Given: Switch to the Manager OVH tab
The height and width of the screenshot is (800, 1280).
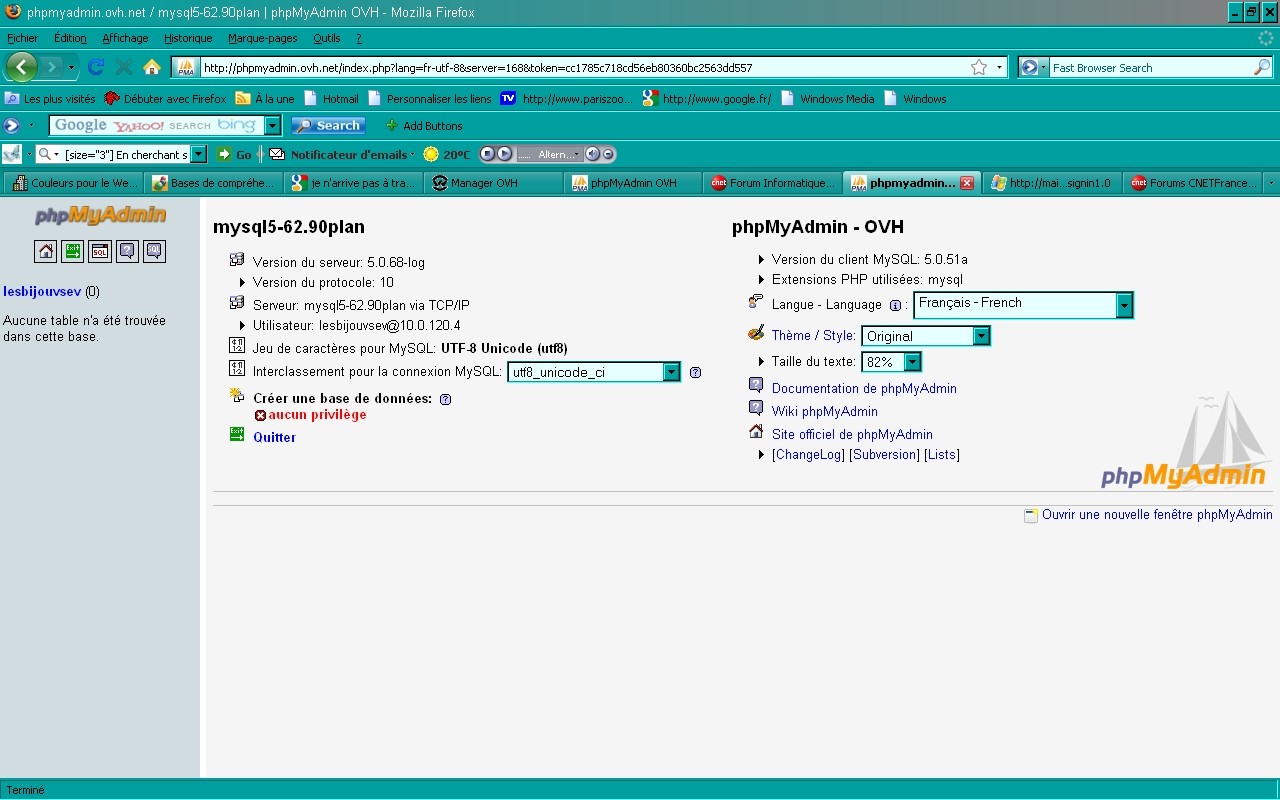Looking at the screenshot, I should 492,183.
